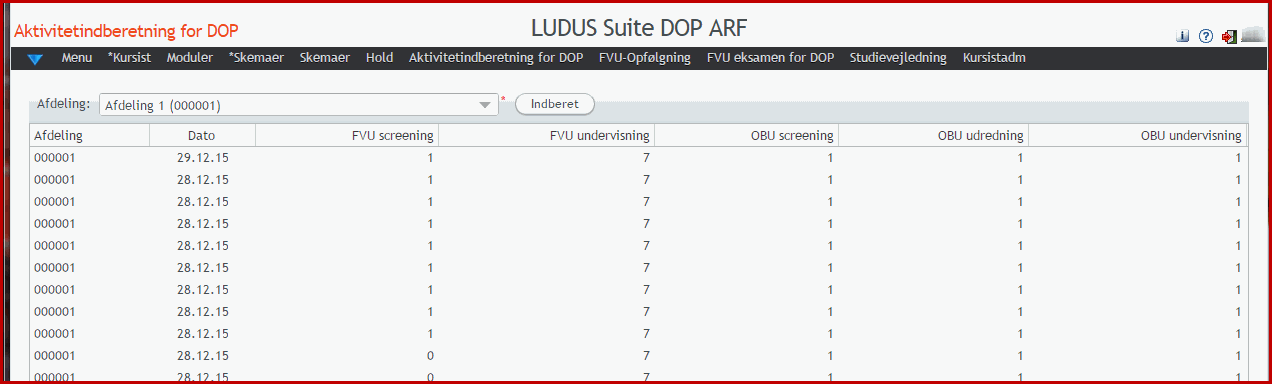The width and height of the screenshot is (1272, 384).
Task: Open the Afdeling dropdown arrow
Action: tap(485, 104)
